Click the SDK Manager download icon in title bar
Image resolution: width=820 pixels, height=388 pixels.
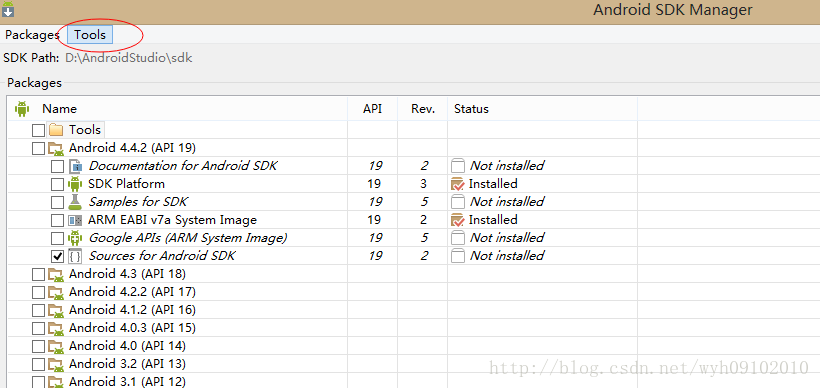[8, 9]
